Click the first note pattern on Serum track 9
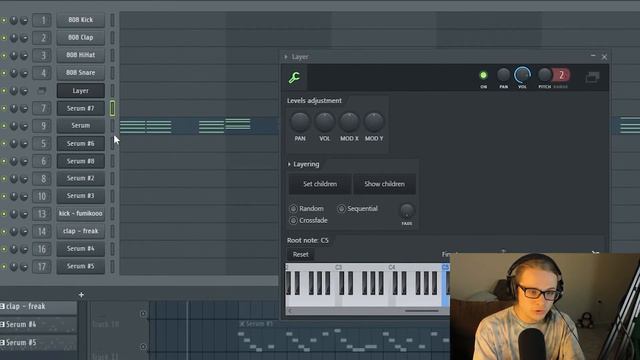 point(133,127)
